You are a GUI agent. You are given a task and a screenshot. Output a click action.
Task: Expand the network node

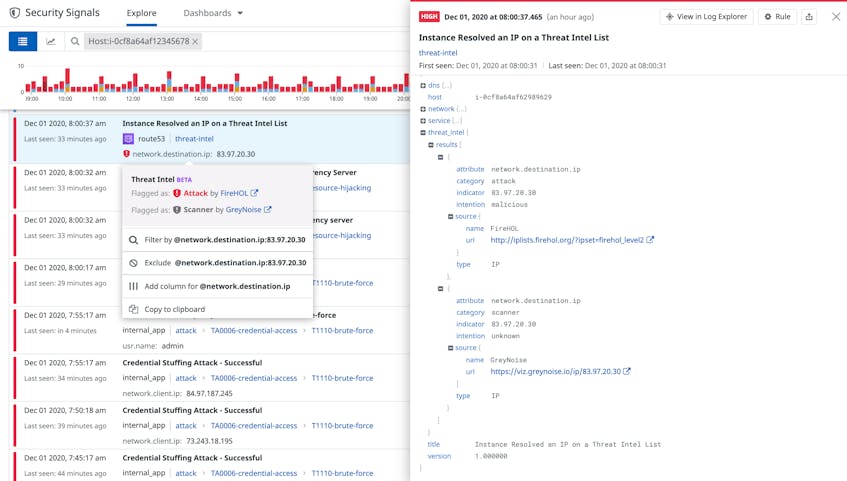point(423,109)
